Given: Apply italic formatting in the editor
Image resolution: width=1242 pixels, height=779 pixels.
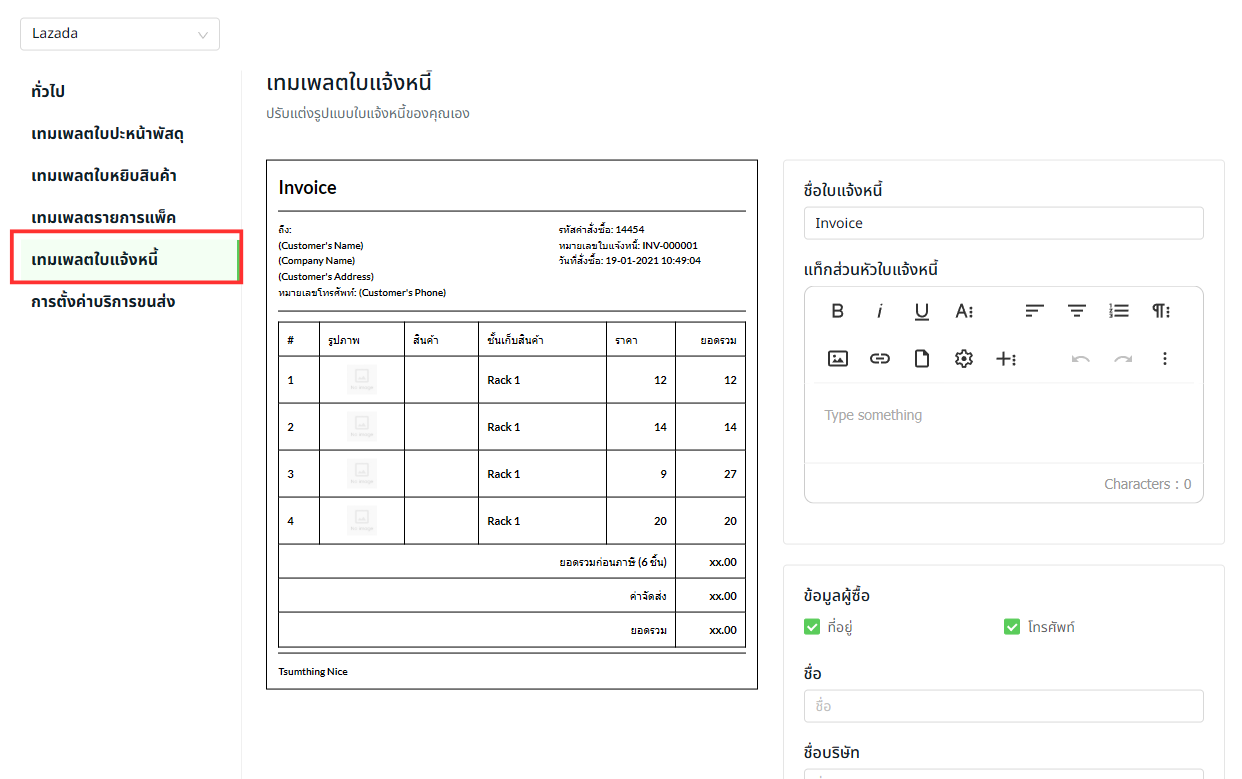Looking at the screenshot, I should (x=880, y=311).
